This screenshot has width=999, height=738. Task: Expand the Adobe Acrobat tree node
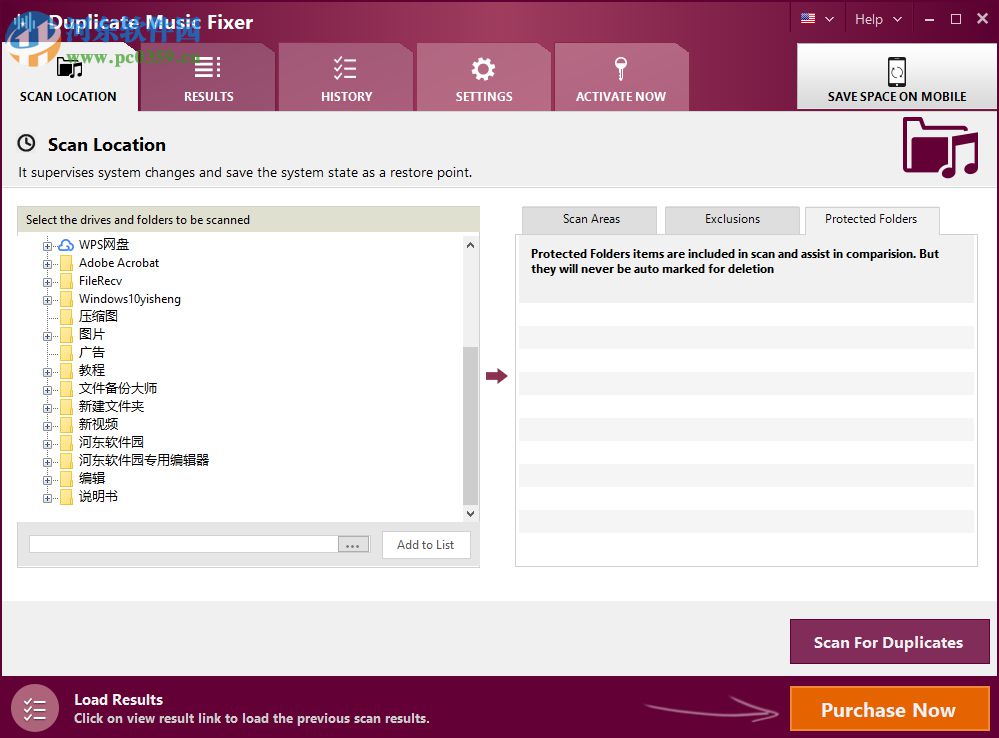[47, 264]
